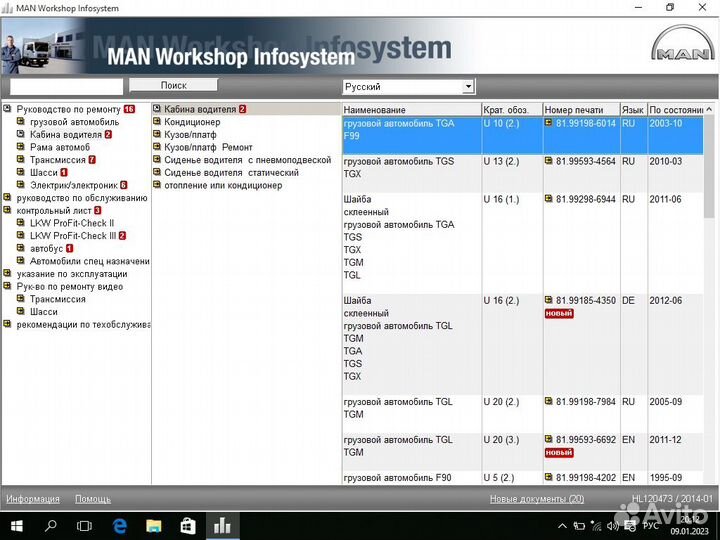Select Трансмиссия under Рук-во по ремонту видео
Image resolution: width=720 pixels, height=540 pixels.
[x=57, y=299]
